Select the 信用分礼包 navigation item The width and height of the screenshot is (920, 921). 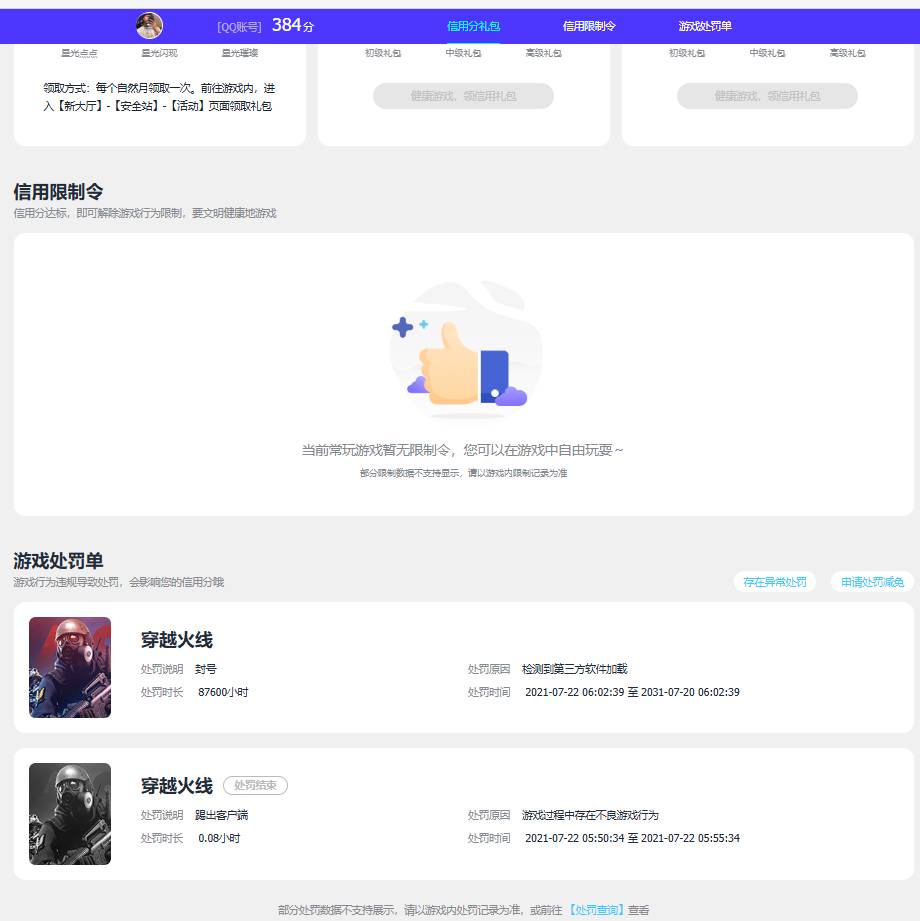pyautogui.click(x=473, y=26)
